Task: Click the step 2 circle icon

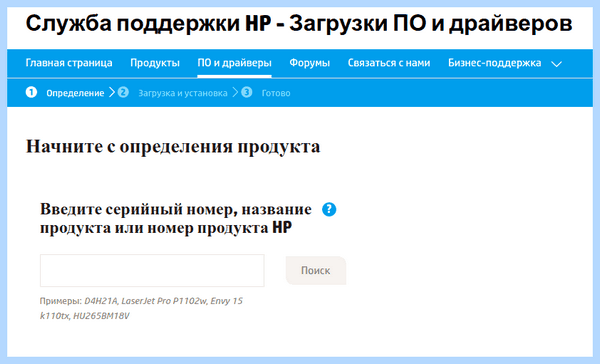Action: [123, 92]
